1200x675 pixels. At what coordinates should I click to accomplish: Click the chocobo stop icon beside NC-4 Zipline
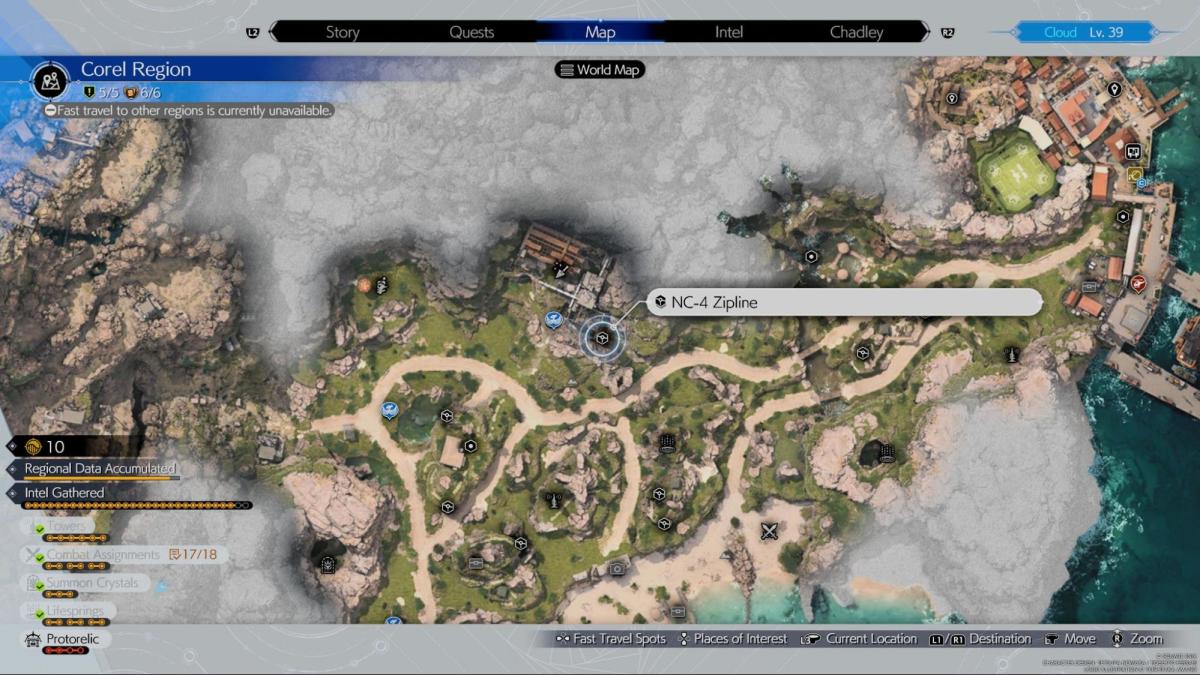[x=553, y=320]
